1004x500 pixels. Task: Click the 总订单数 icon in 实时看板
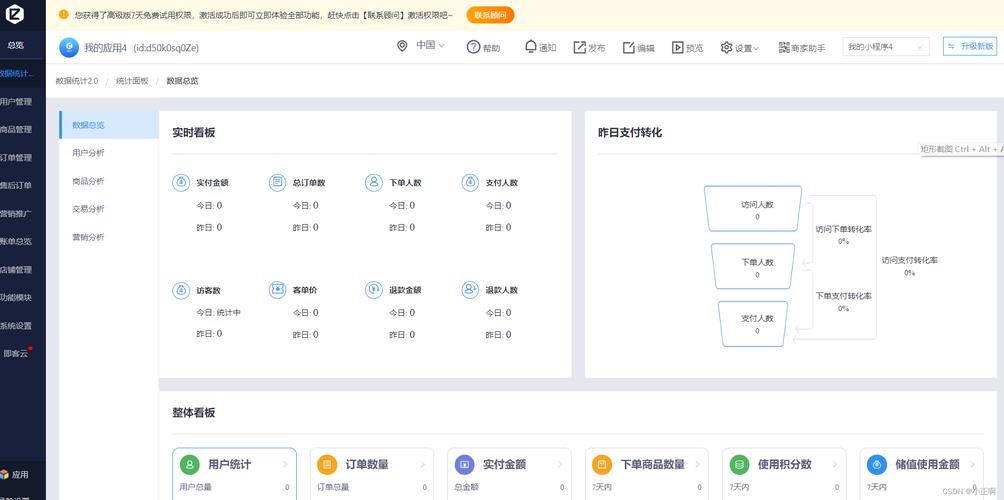pos(277,183)
